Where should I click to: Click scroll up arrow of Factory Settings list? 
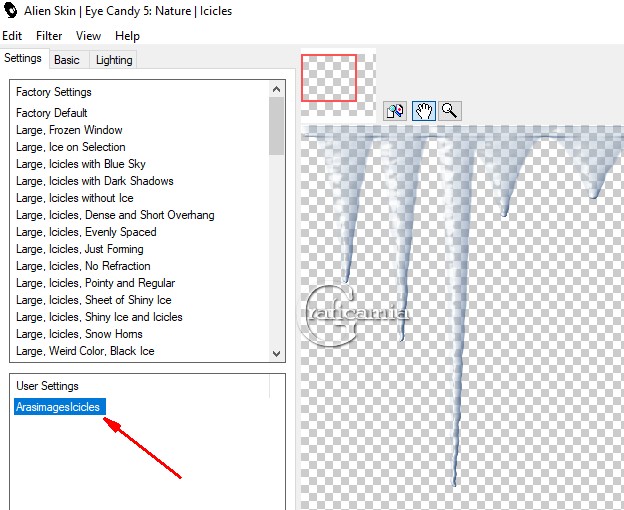277,90
